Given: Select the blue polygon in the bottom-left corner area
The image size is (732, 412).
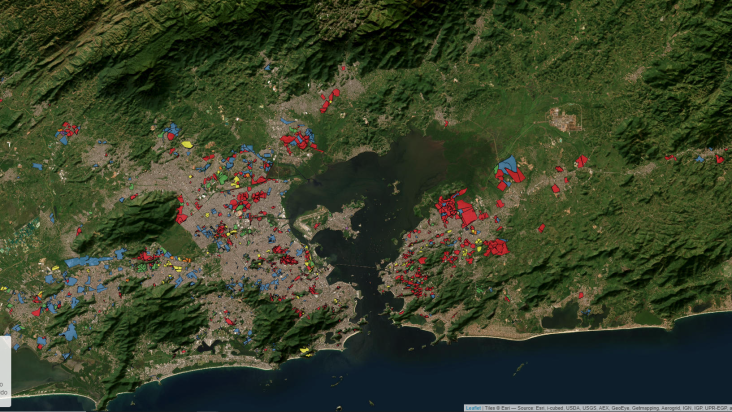Looking at the screenshot, I should coord(69,330).
